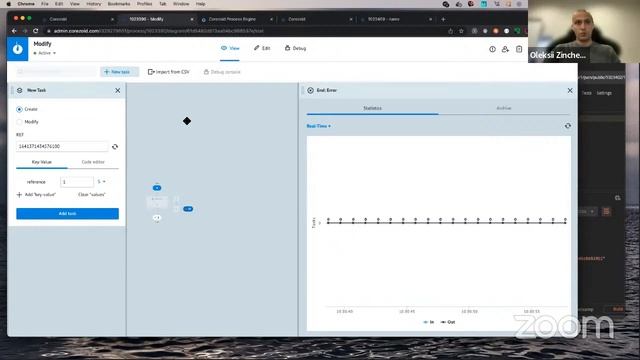Click the End: Error node header icon
Viewport: 640px width, 360px height.
pyautogui.click(x=310, y=90)
